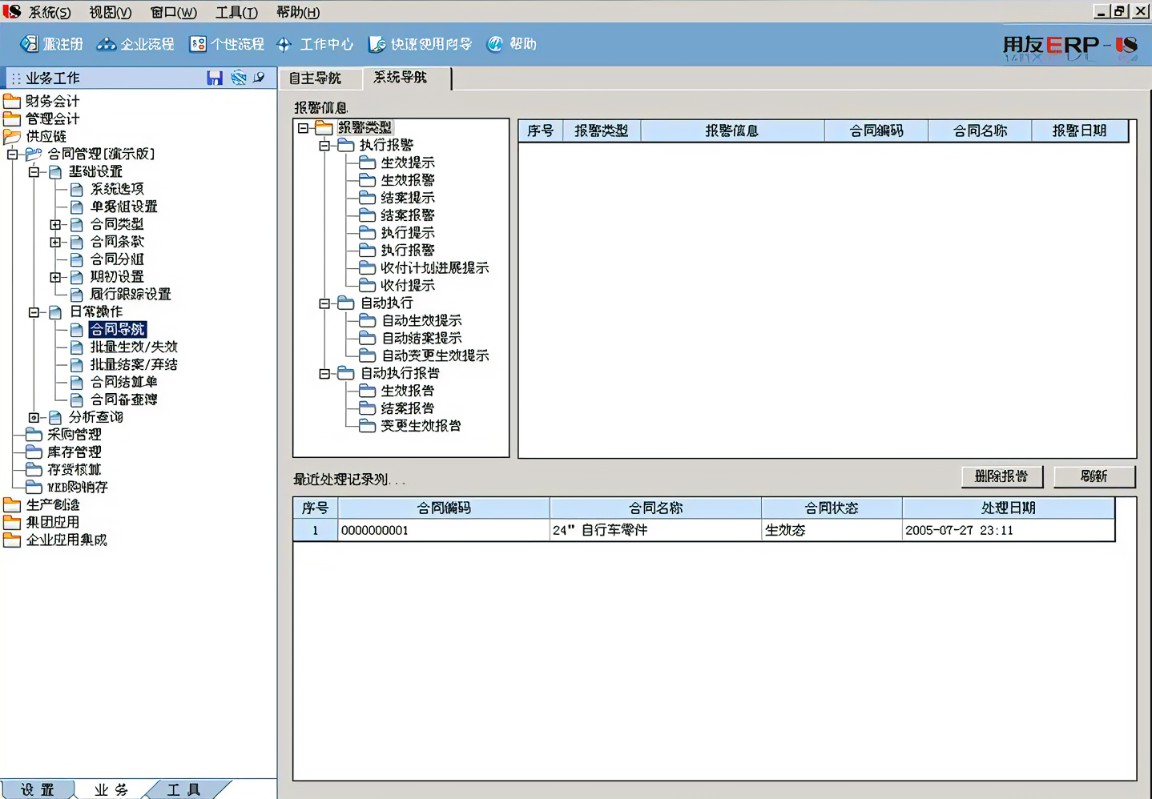The width and height of the screenshot is (1152, 799).
Task: Launch 快速使用向导 wizard icon
Action: pyautogui.click(x=377, y=44)
